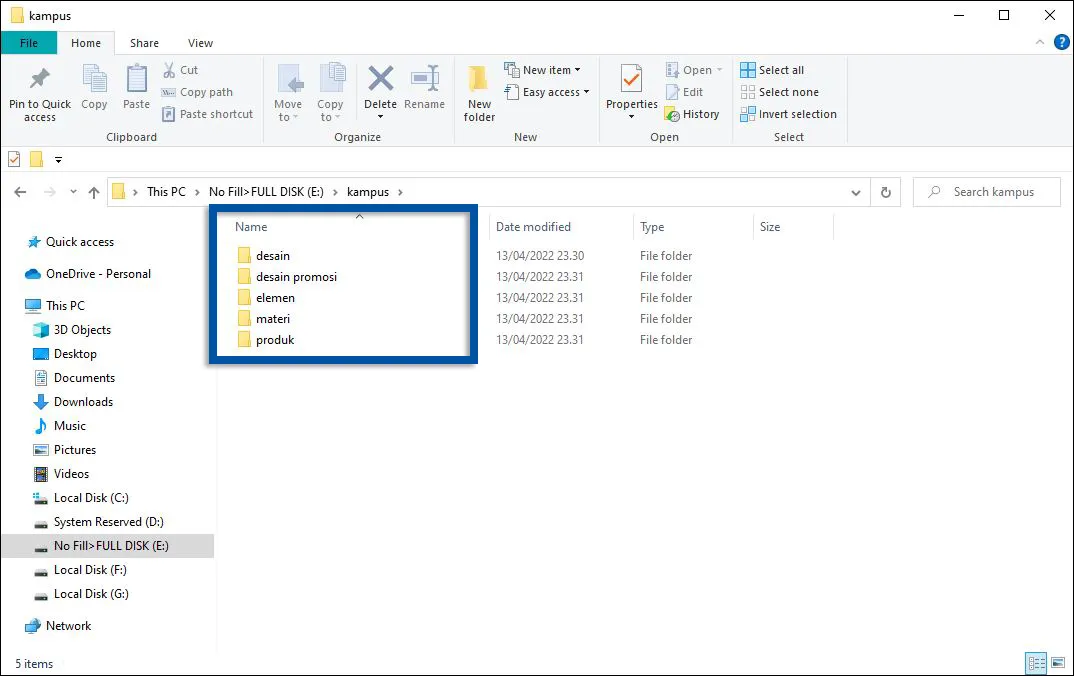Screen dimensions: 1074x676
Task: Refresh the kampus folder view
Action: pos(885,192)
